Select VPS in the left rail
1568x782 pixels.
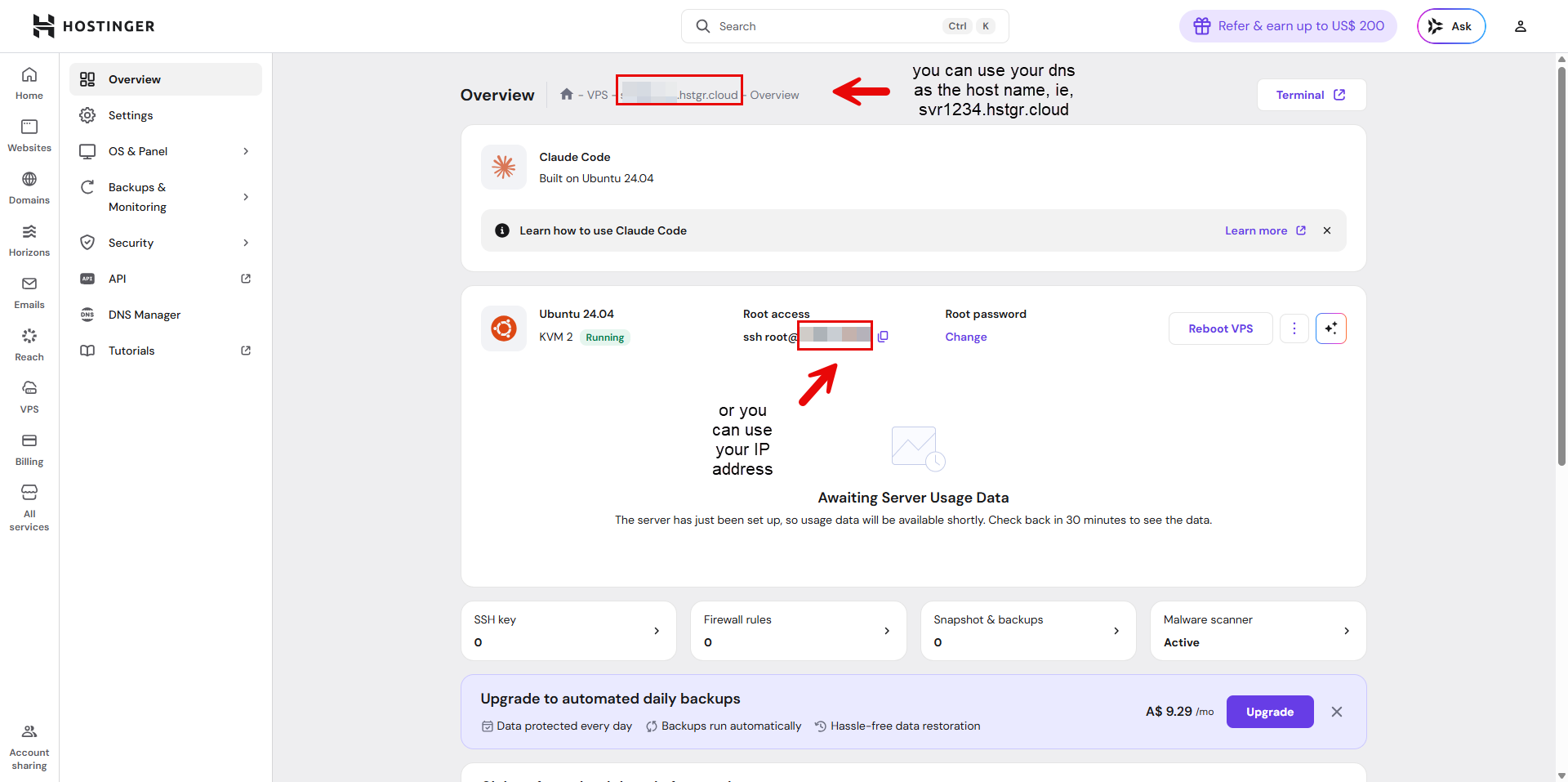(x=29, y=397)
